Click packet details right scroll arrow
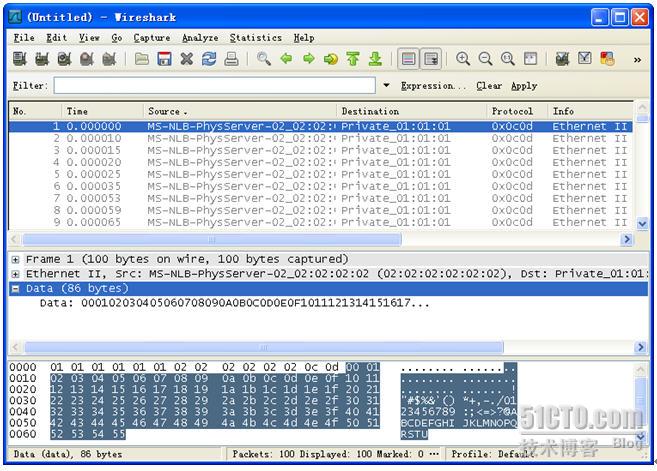This screenshot has height=471, width=657. [640, 347]
